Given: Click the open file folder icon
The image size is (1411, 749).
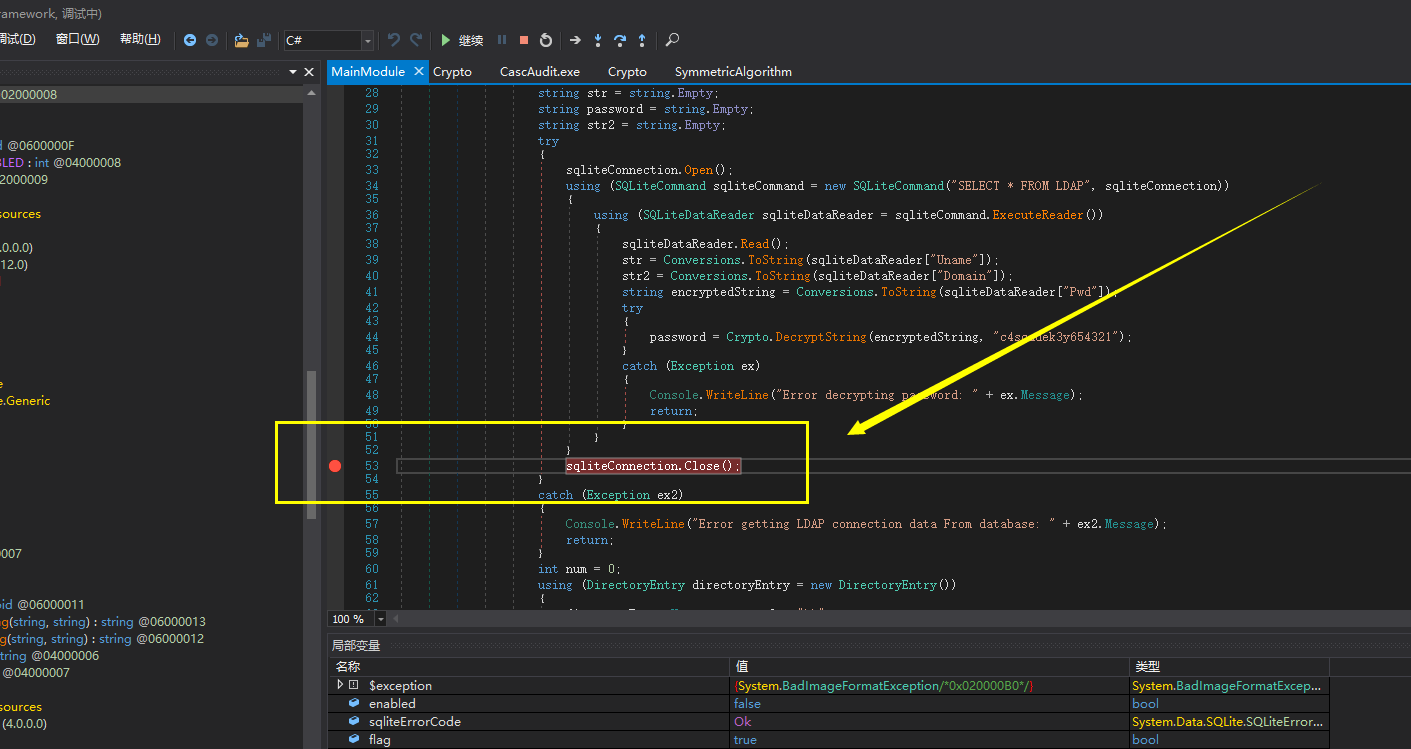Looking at the screenshot, I should pyautogui.click(x=241, y=40).
